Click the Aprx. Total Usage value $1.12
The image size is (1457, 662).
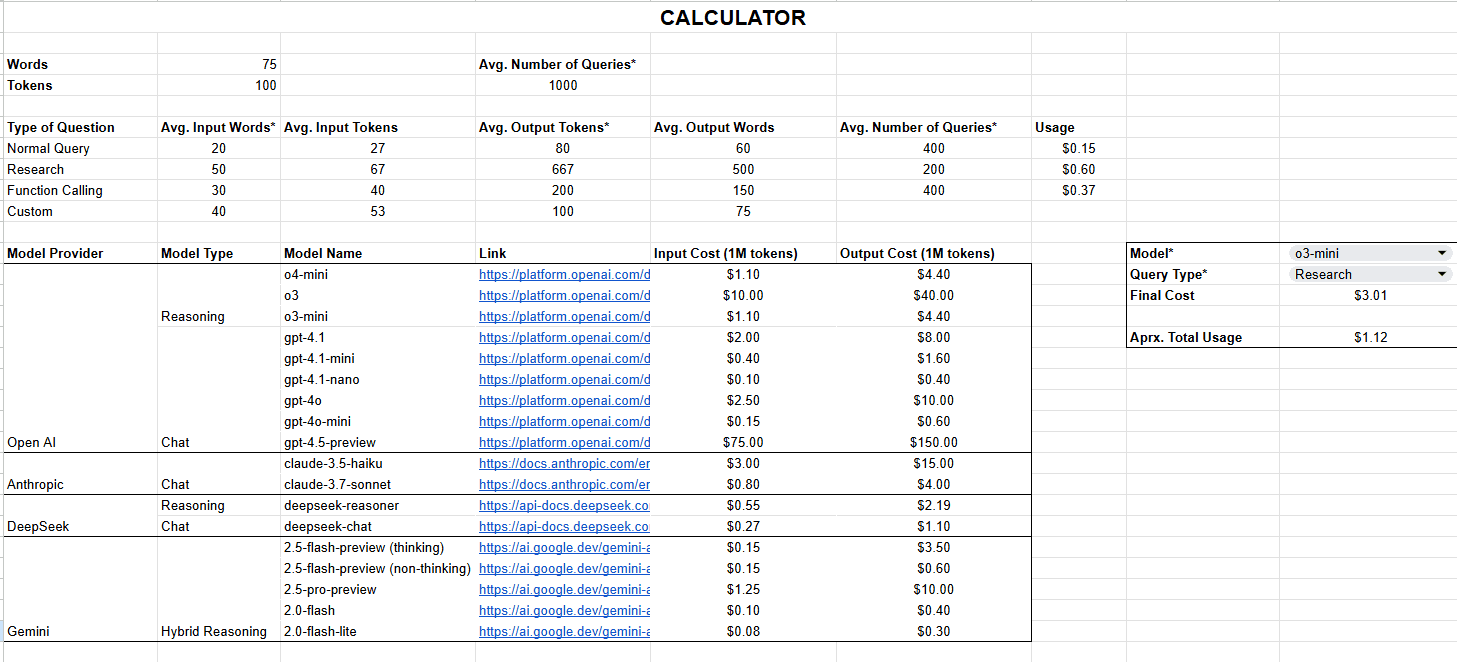[1370, 337]
